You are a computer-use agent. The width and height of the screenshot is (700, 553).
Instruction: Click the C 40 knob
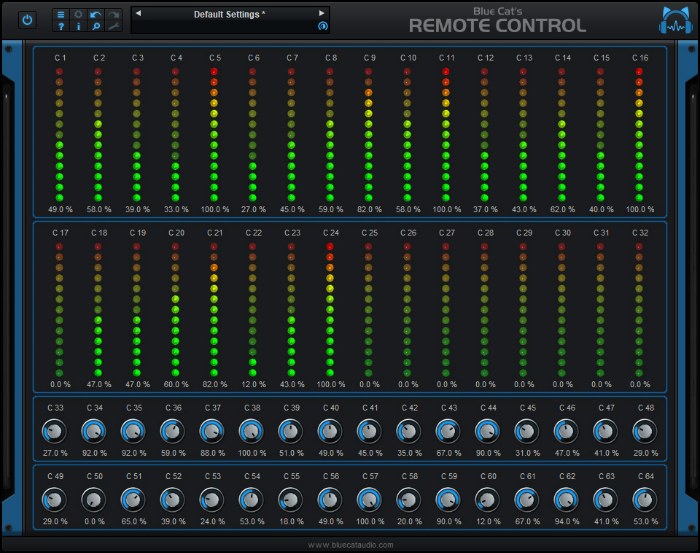pyautogui.click(x=330, y=431)
